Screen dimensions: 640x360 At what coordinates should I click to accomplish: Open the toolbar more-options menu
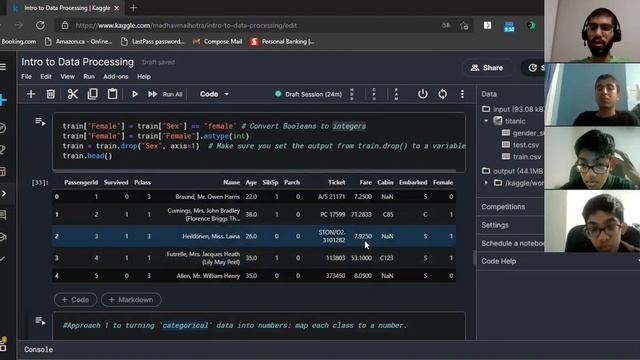coord(462,94)
